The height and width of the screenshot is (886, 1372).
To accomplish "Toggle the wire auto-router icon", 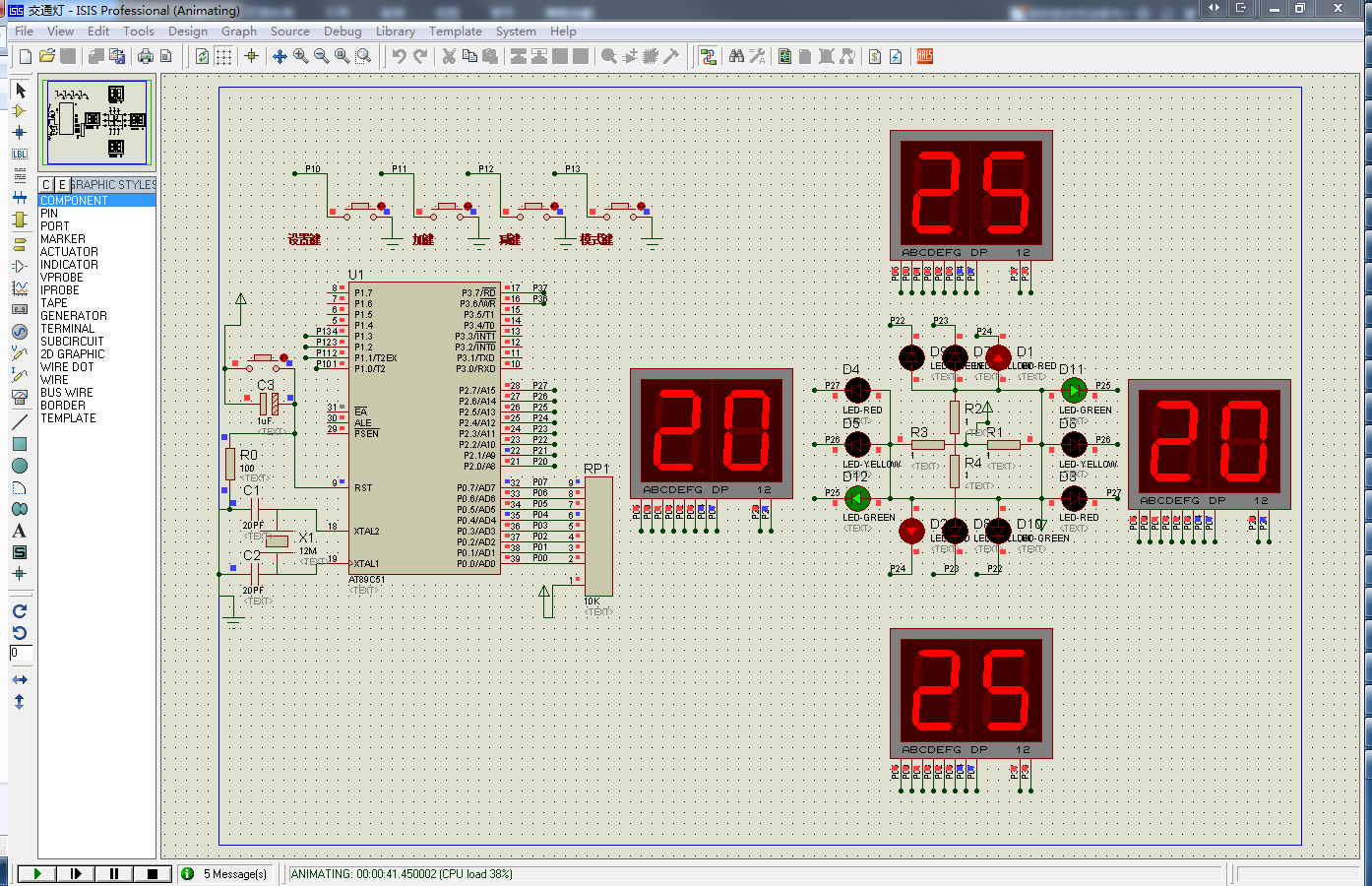I will coord(708,56).
